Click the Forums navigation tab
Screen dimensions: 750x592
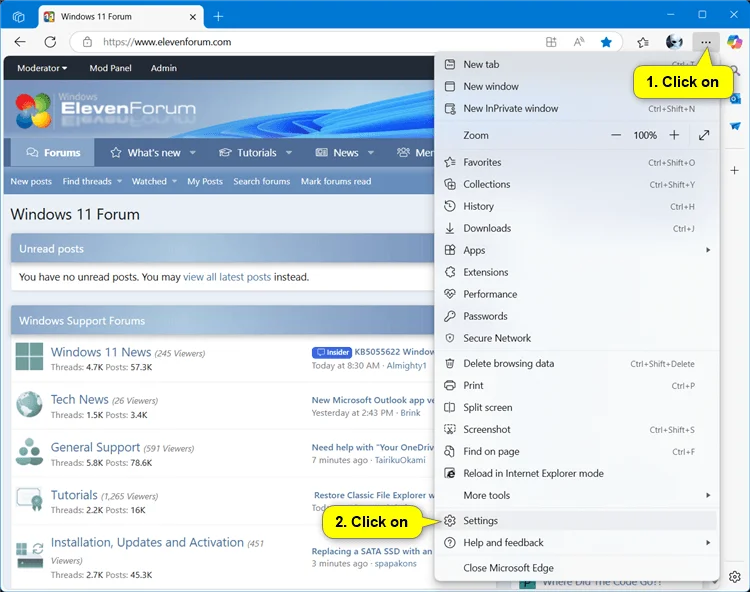pos(53,153)
